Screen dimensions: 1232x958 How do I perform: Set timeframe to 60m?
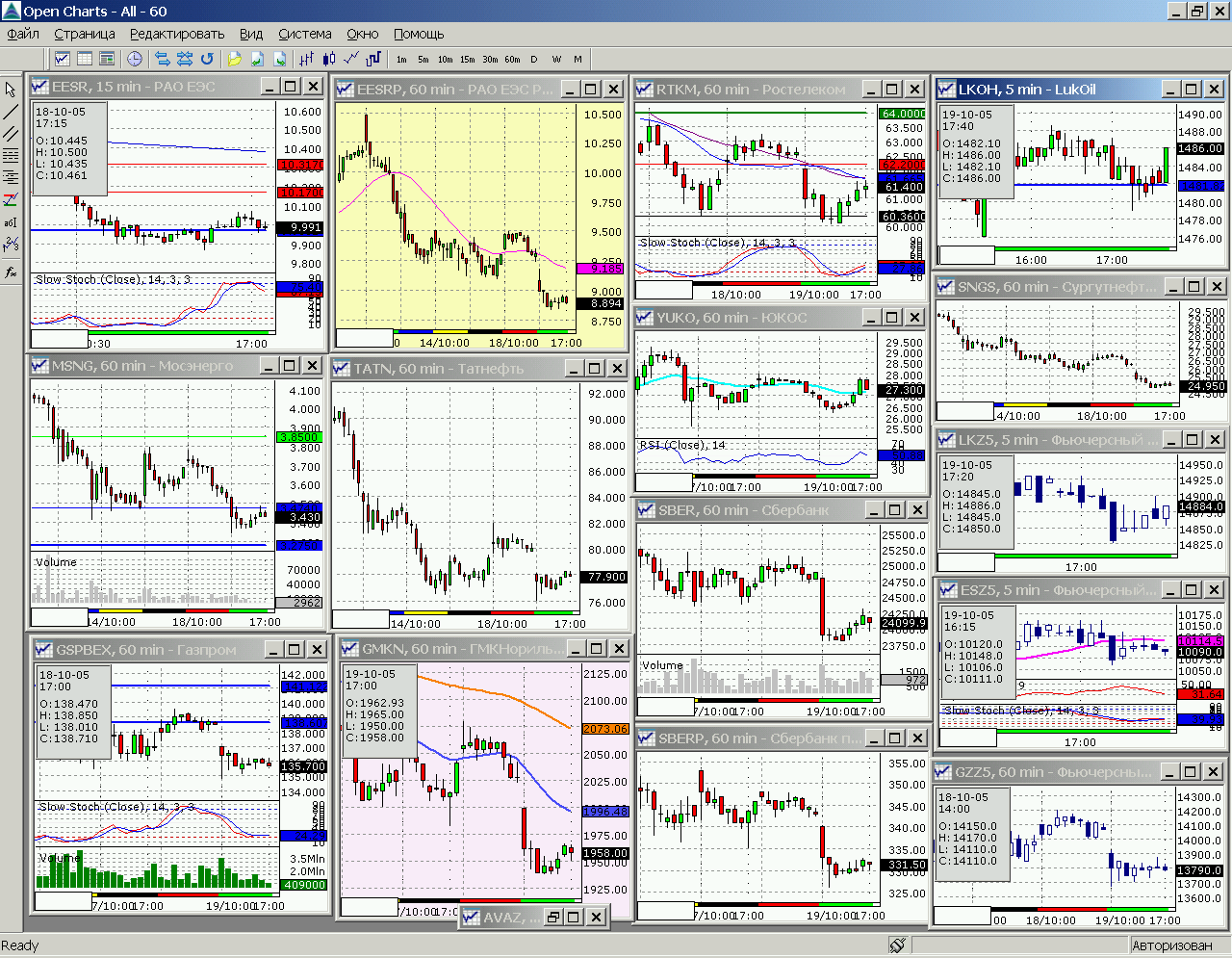point(512,59)
